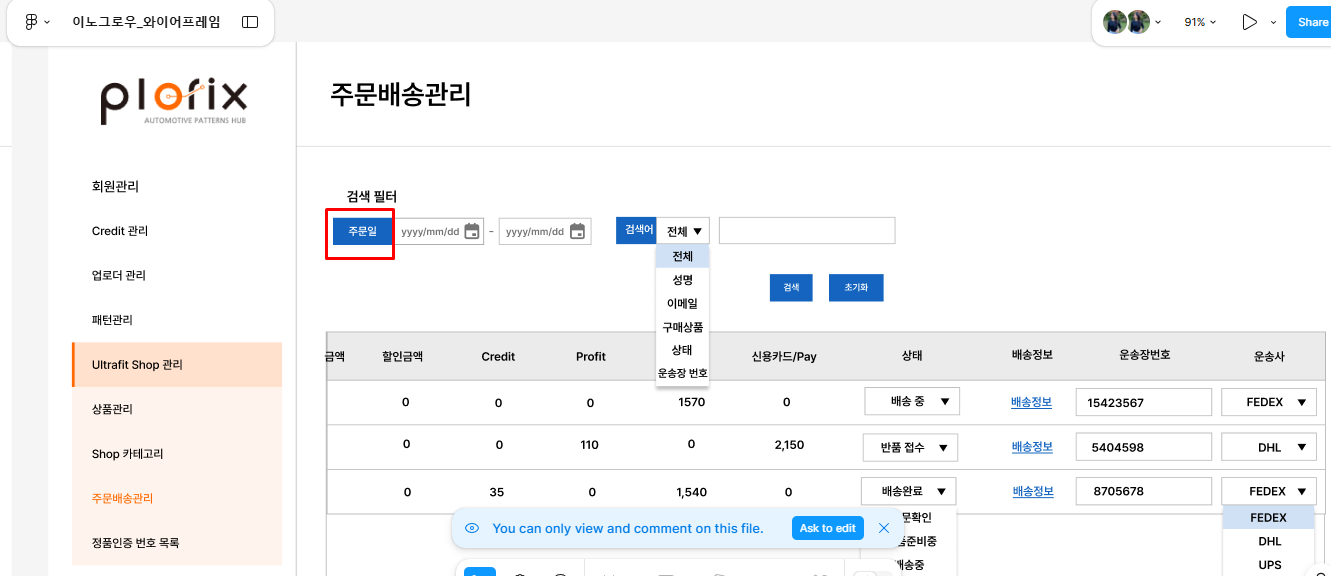The height and width of the screenshot is (576, 1331).
Task: Toggle the sidebar panel icon beside file name
Action: pyautogui.click(x=250, y=21)
